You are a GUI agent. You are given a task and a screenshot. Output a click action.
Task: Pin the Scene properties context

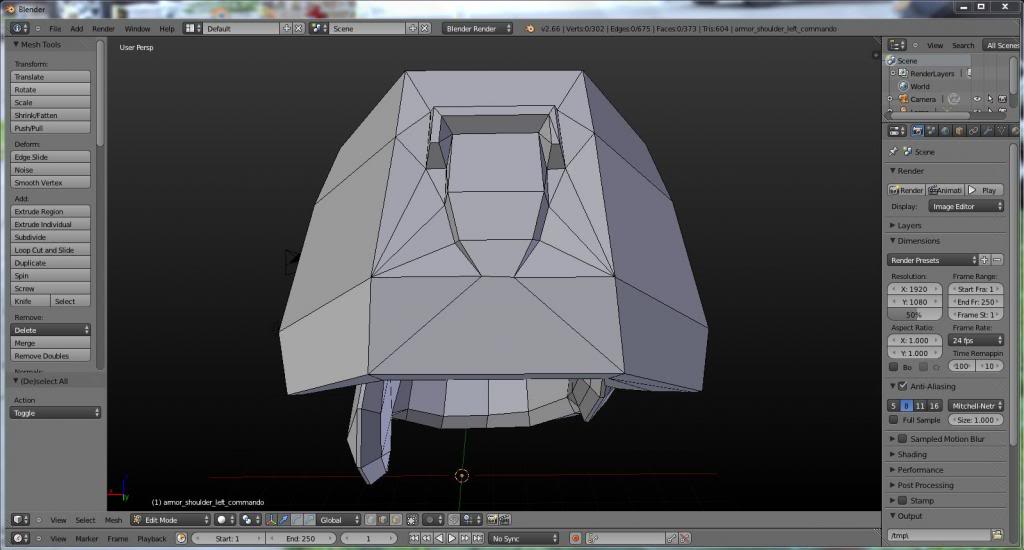pos(893,152)
